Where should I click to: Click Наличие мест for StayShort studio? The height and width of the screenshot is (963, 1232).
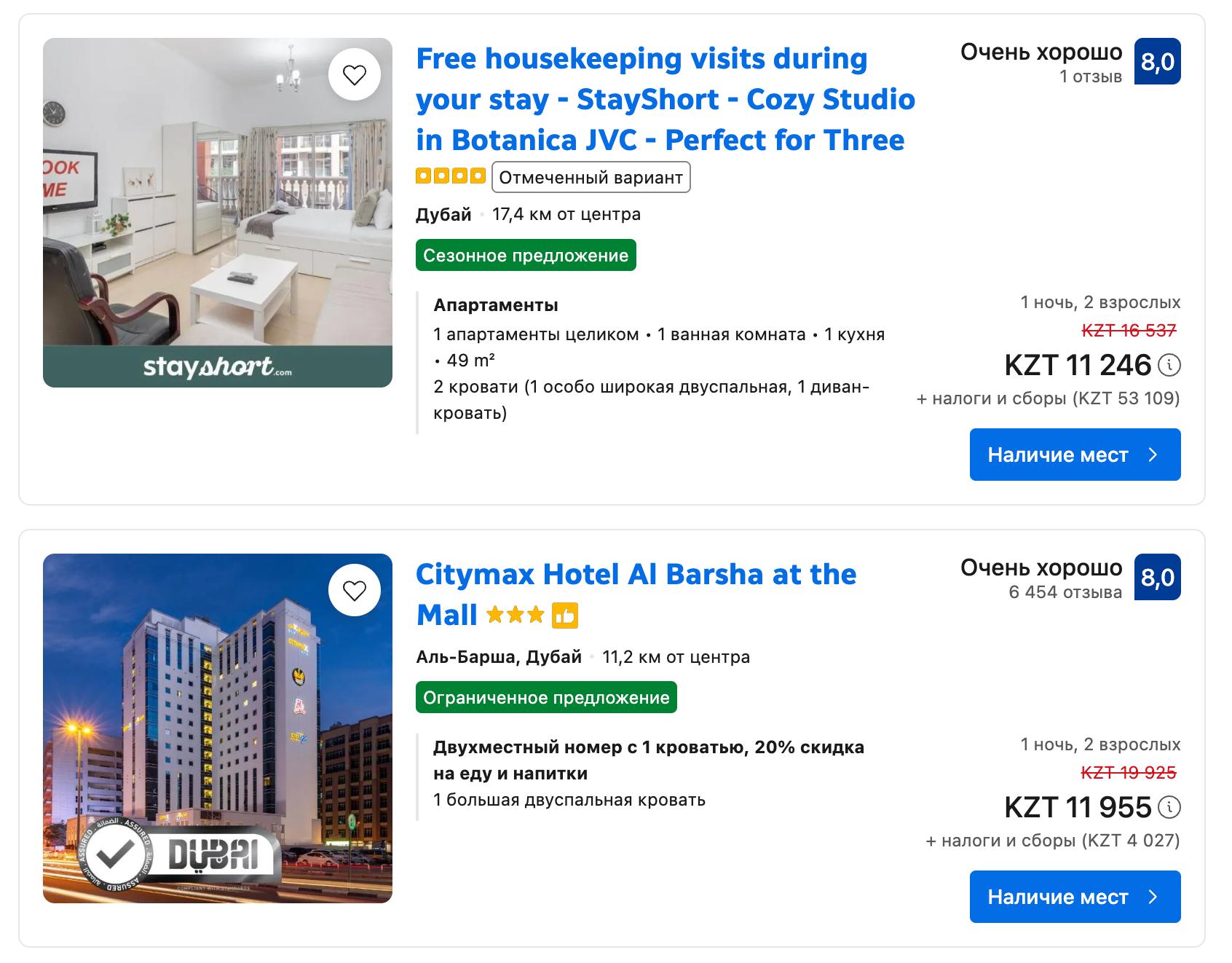click(x=1075, y=455)
